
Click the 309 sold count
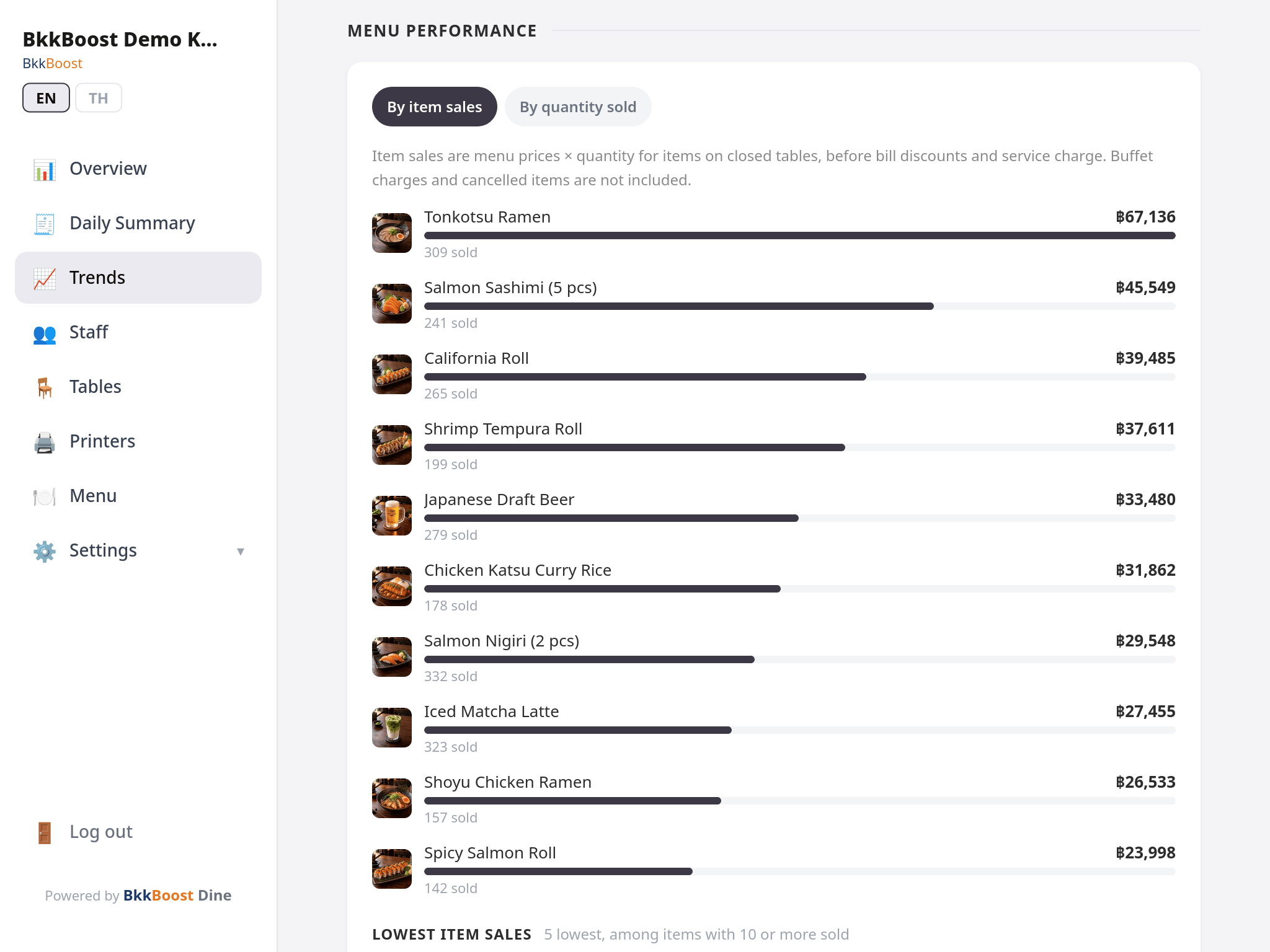pos(451,252)
